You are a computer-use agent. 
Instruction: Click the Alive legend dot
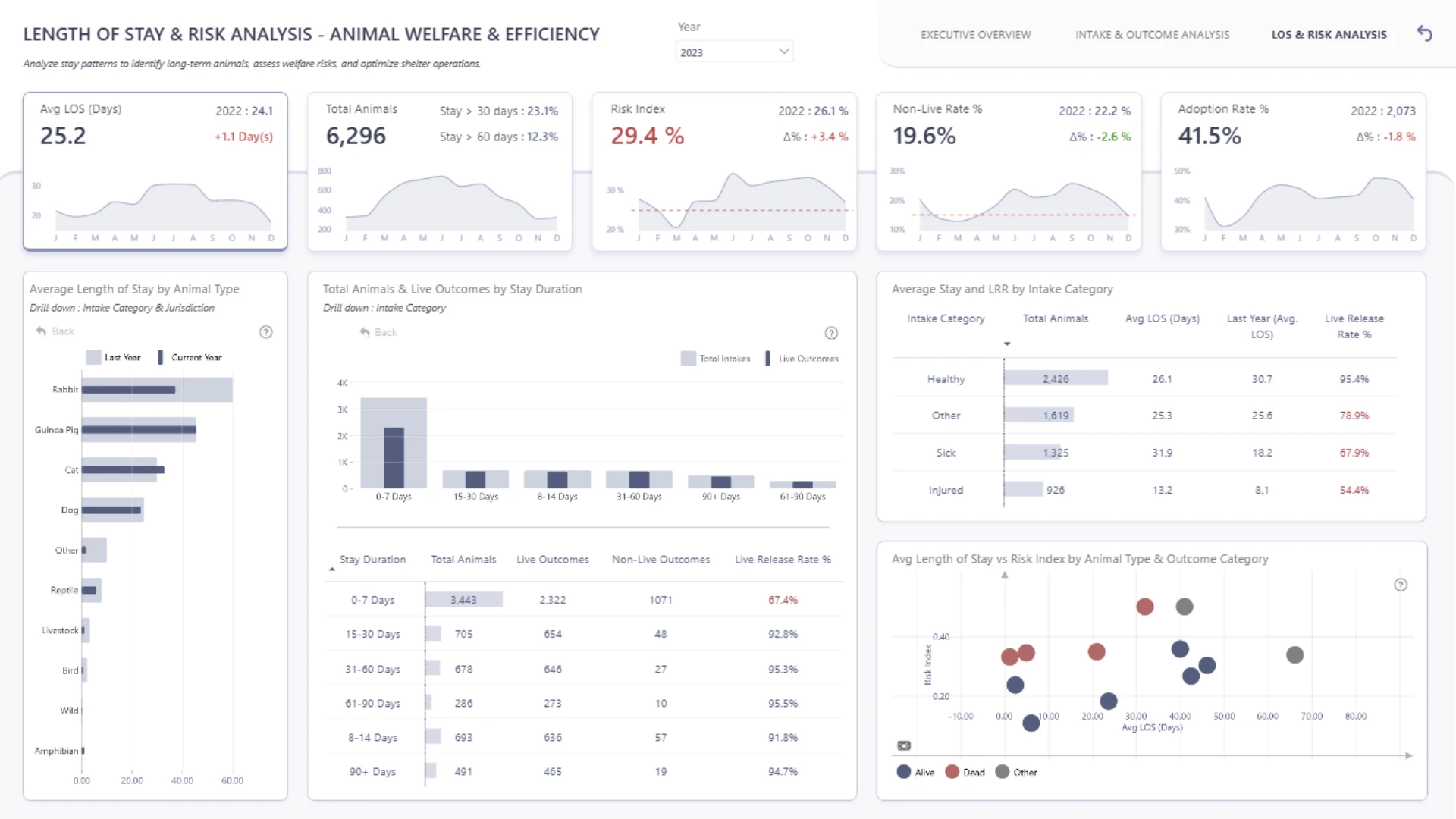coord(903,772)
